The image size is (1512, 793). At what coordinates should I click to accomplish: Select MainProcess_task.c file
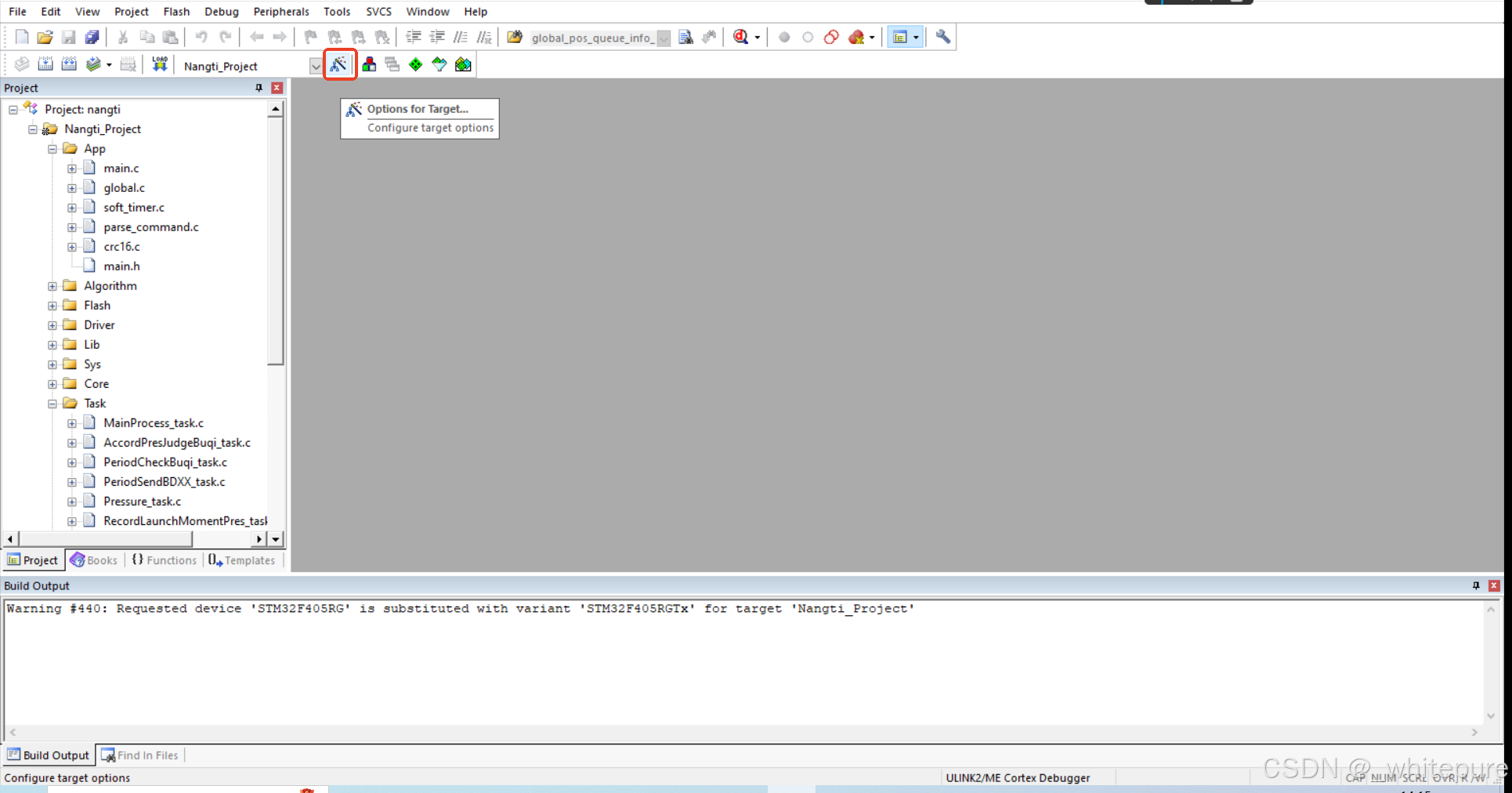(154, 423)
